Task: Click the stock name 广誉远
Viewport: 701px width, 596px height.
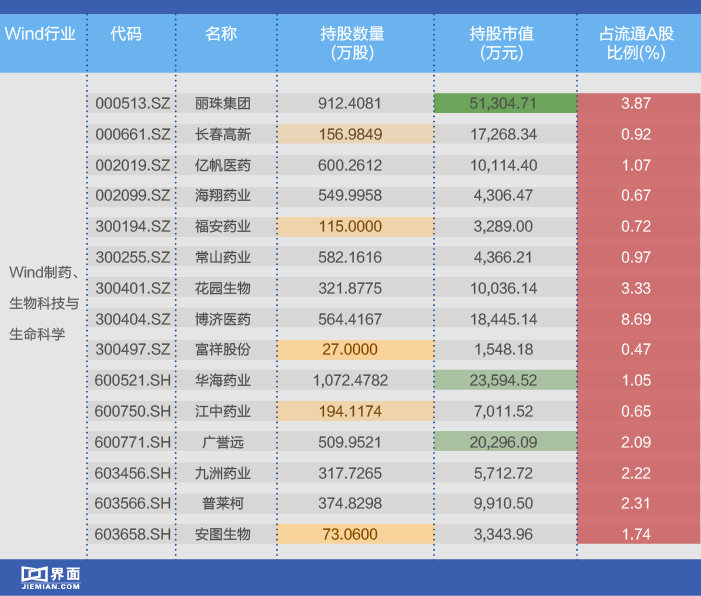Action: tap(223, 442)
